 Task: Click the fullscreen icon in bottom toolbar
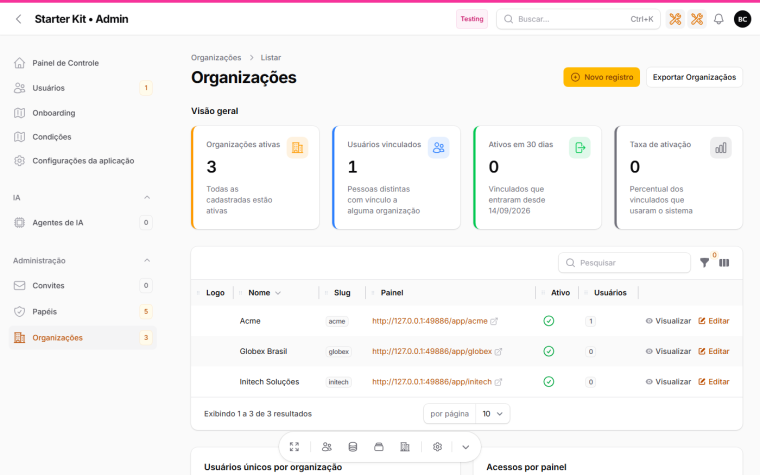[294, 447]
